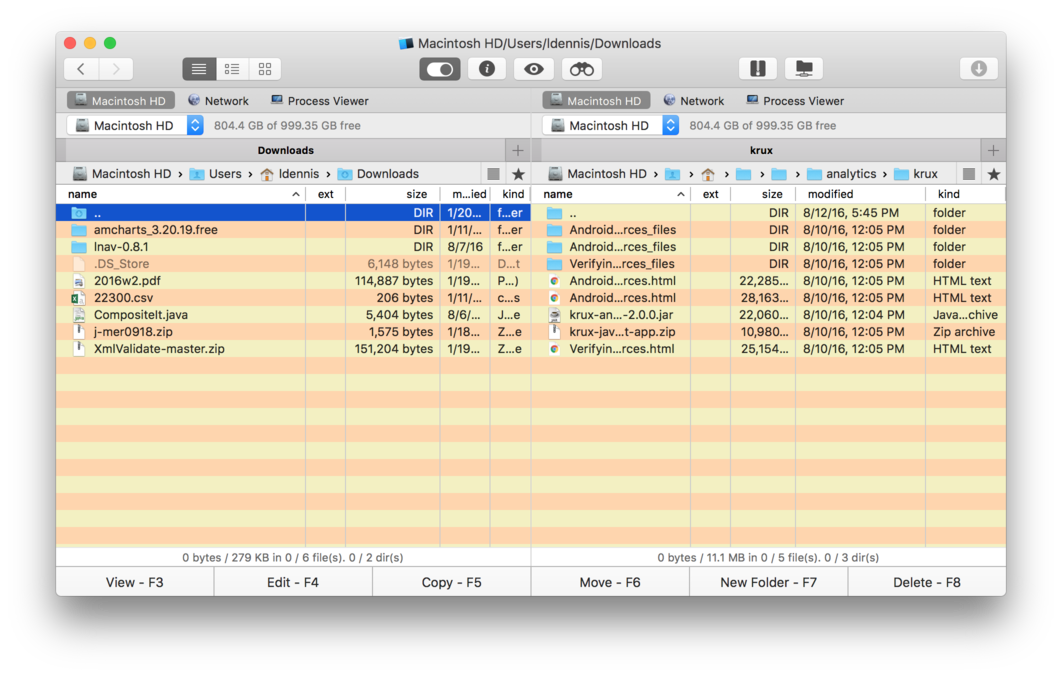The height and width of the screenshot is (676, 1062).
Task: Open right pane Macintosh HD drive dropdown
Action: pyautogui.click(x=611, y=125)
